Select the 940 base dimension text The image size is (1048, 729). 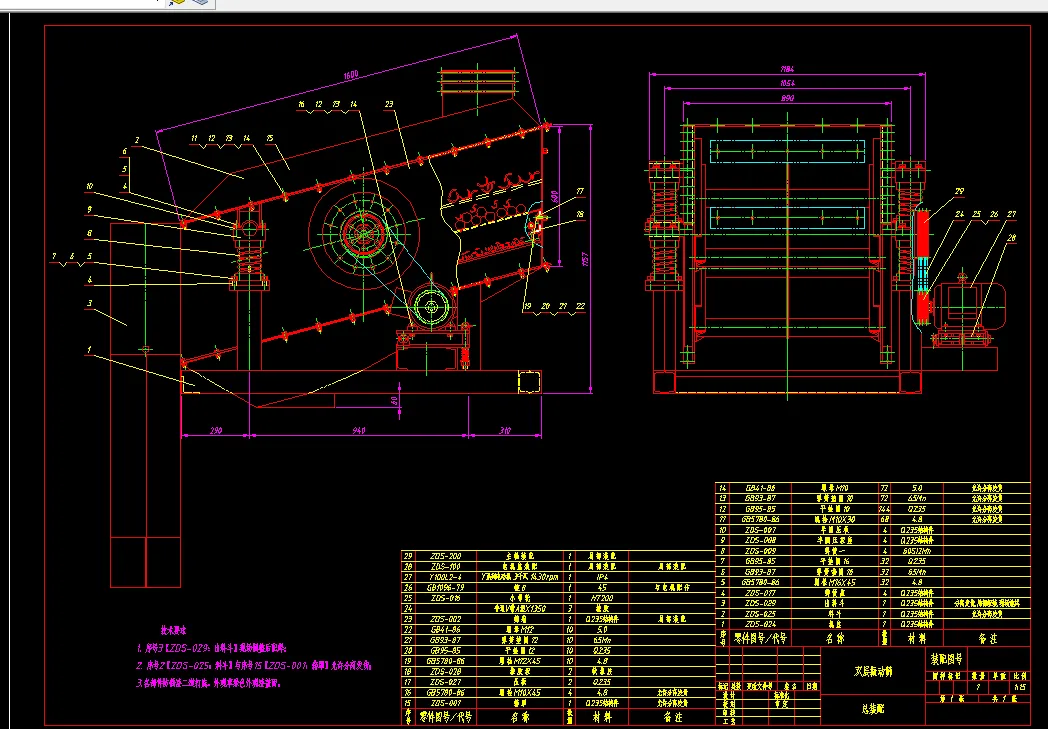[x=358, y=431]
